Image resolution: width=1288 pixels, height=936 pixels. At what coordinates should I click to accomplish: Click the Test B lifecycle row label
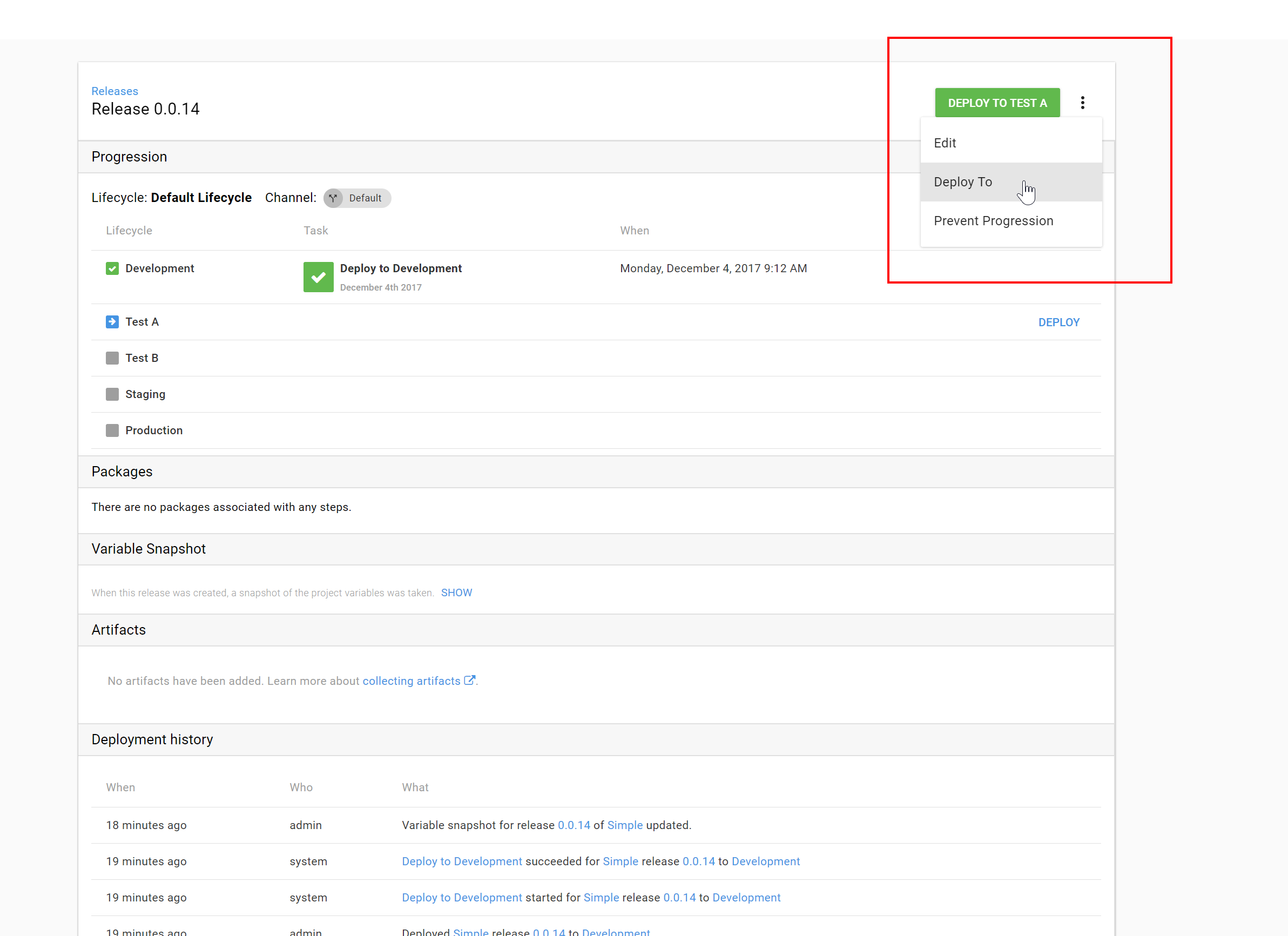(141, 359)
